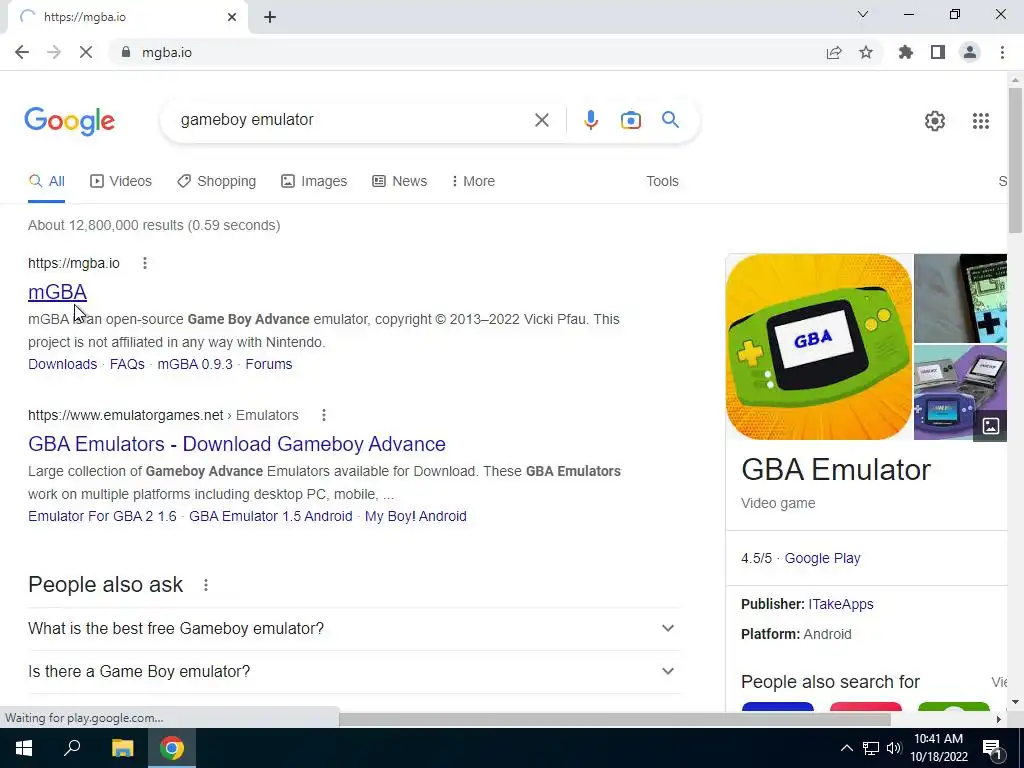Open search Tools
1024x768 pixels.
[x=662, y=181]
